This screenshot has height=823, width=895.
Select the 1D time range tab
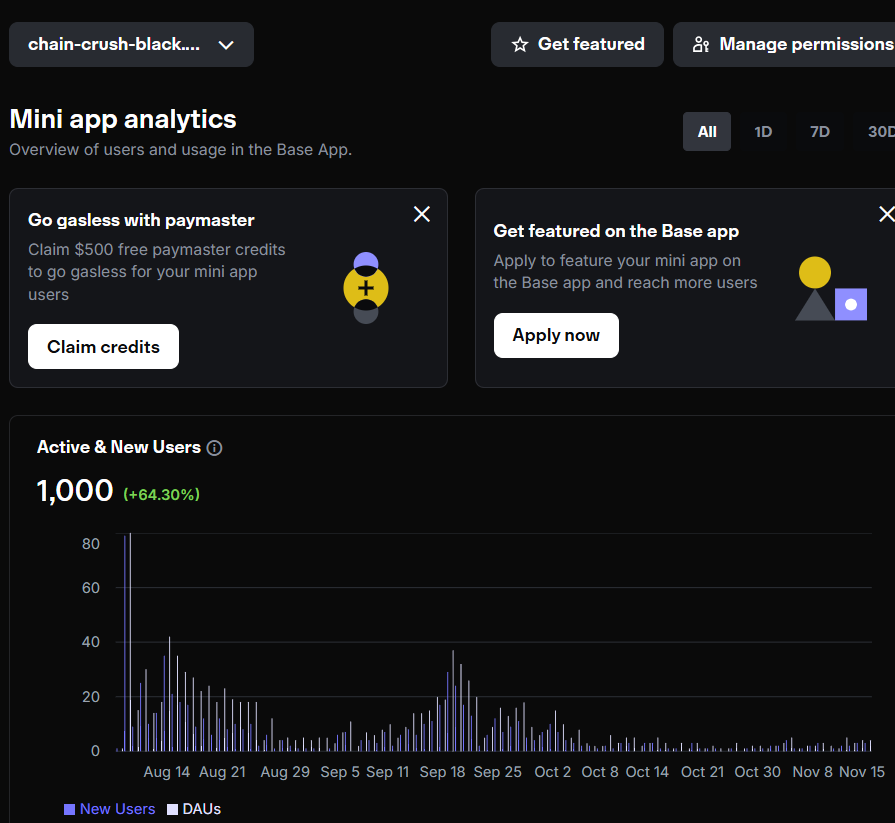[763, 132]
